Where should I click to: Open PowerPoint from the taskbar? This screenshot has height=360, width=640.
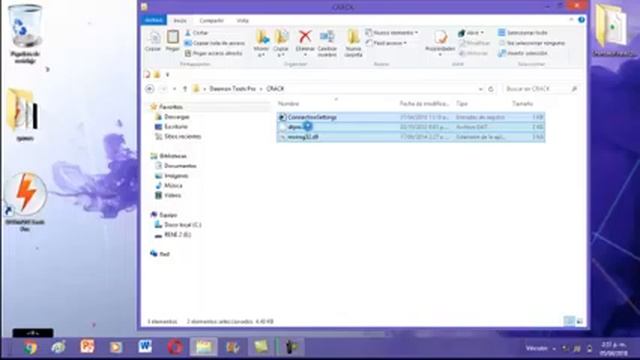point(87,347)
